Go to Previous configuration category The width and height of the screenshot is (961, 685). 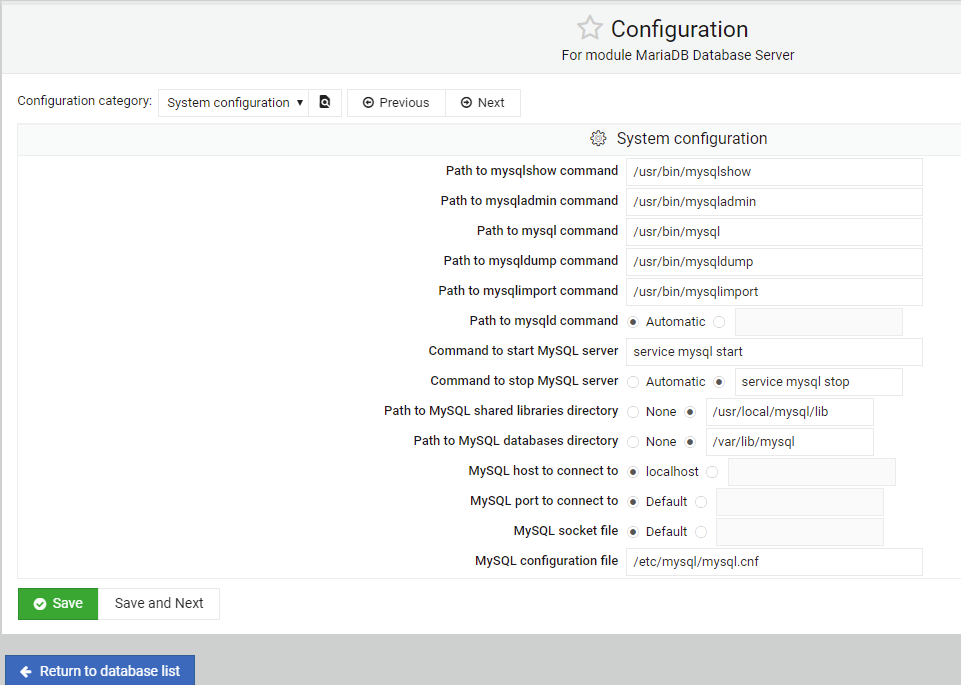point(396,103)
